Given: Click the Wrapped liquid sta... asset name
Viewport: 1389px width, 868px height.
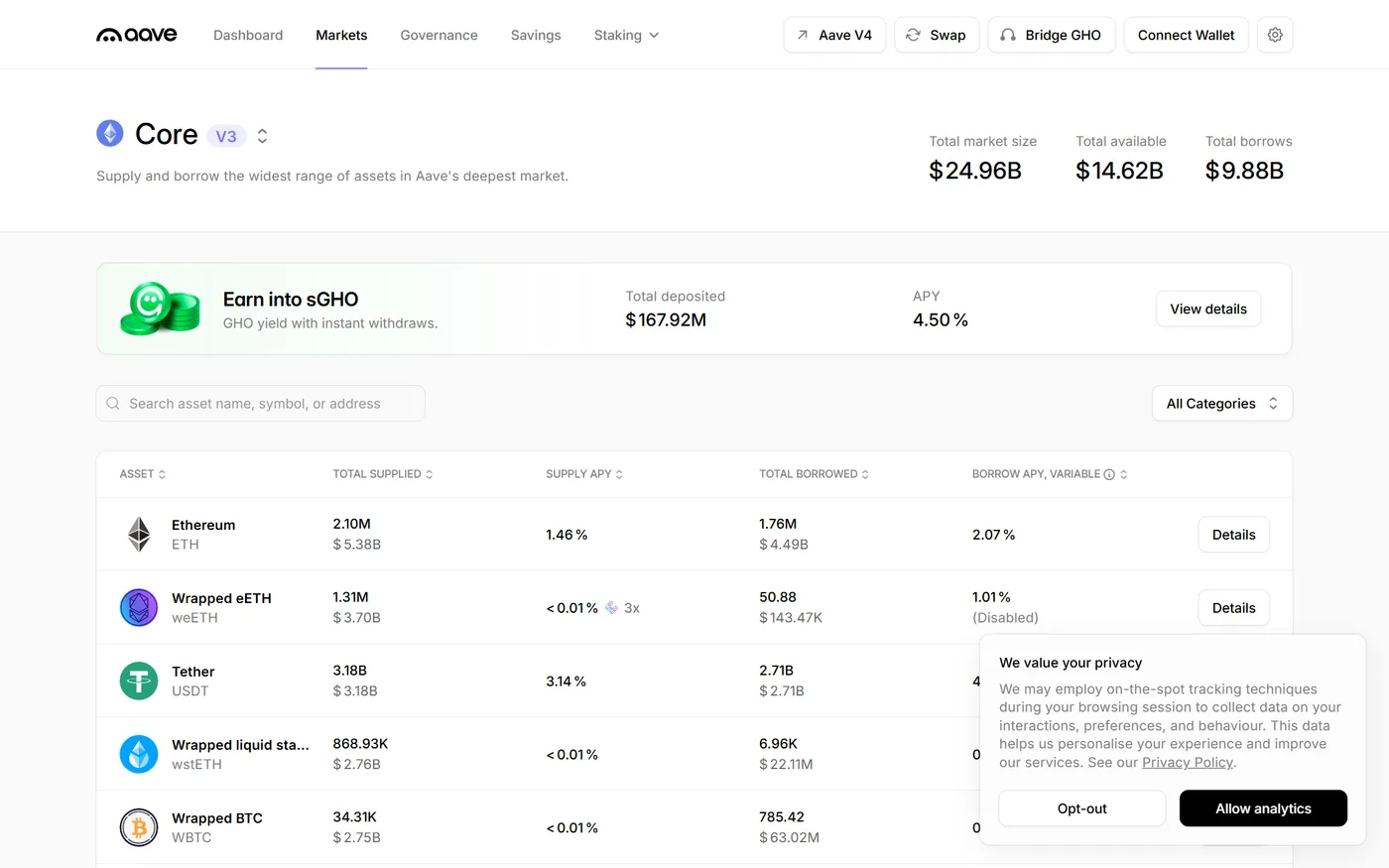Looking at the screenshot, I should (x=240, y=745).
